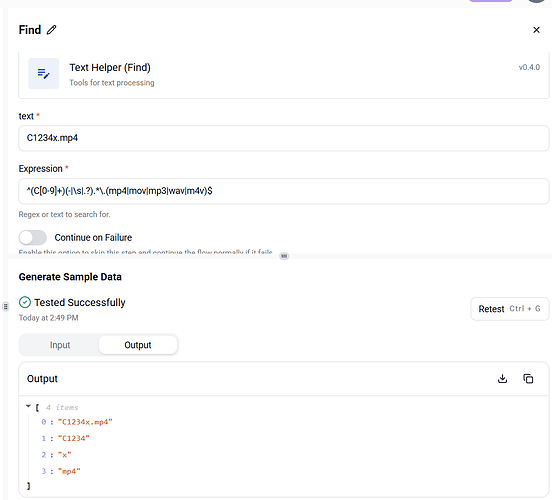The image size is (552, 500).
Task: Toggle Continue on Failure switch
Action: [x=33, y=238]
